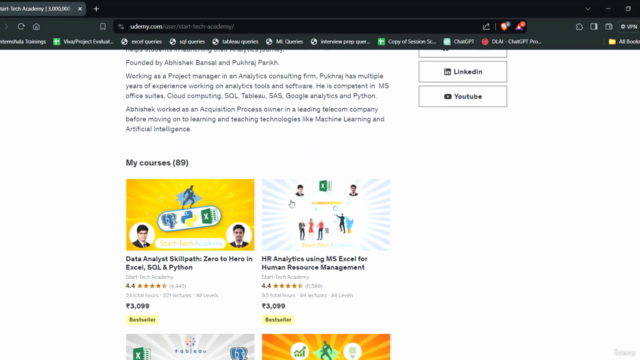Reload the page with the refresh icon

(21, 27)
